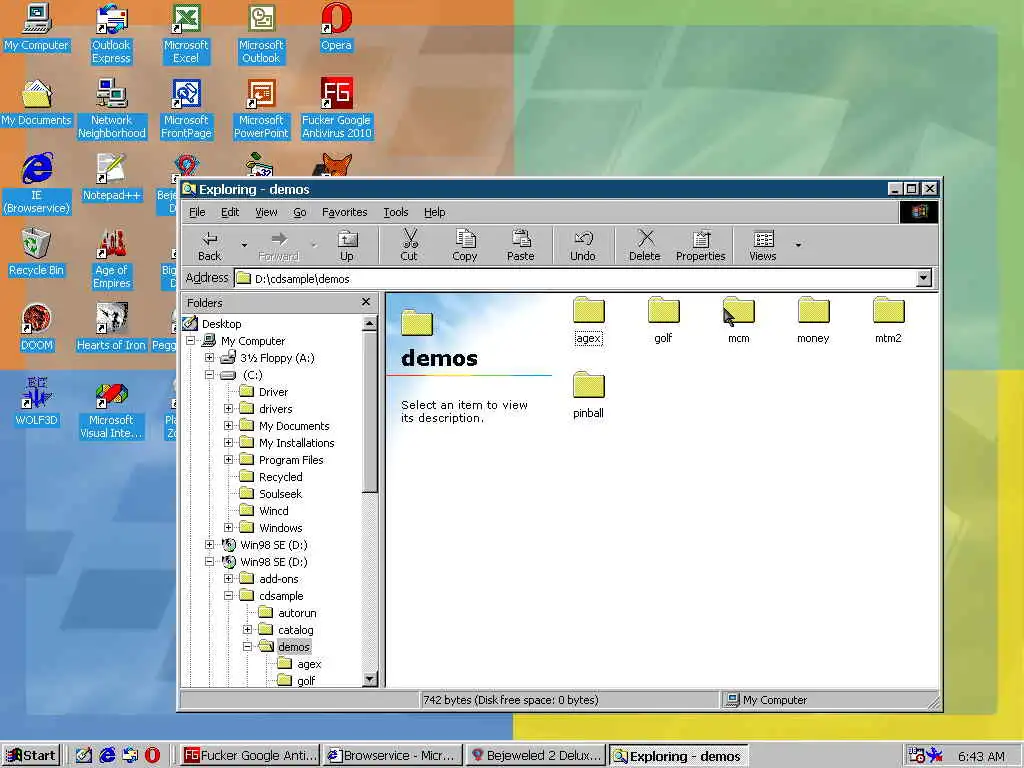Collapse the (C:) drive node
1024x768 pixels.
point(210,375)
